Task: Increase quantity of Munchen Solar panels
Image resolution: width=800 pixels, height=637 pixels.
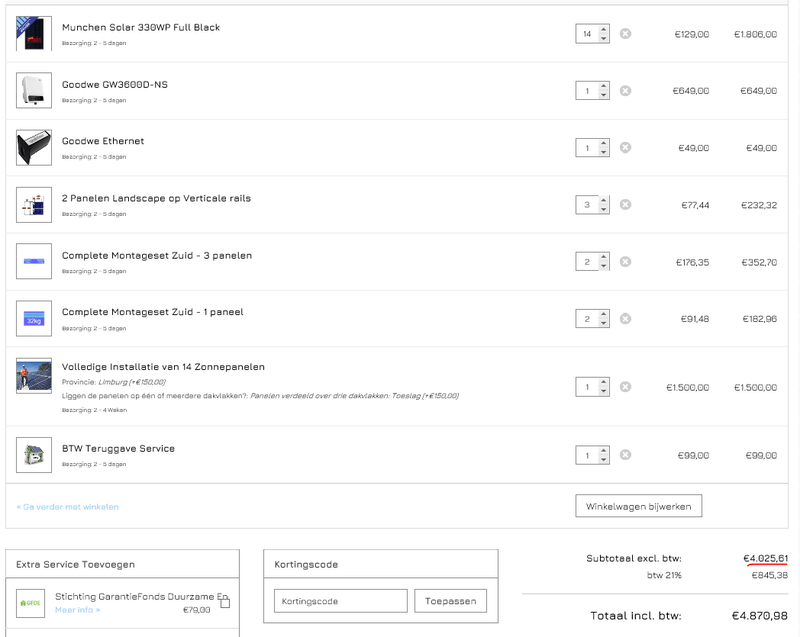Action: [603, 29]
